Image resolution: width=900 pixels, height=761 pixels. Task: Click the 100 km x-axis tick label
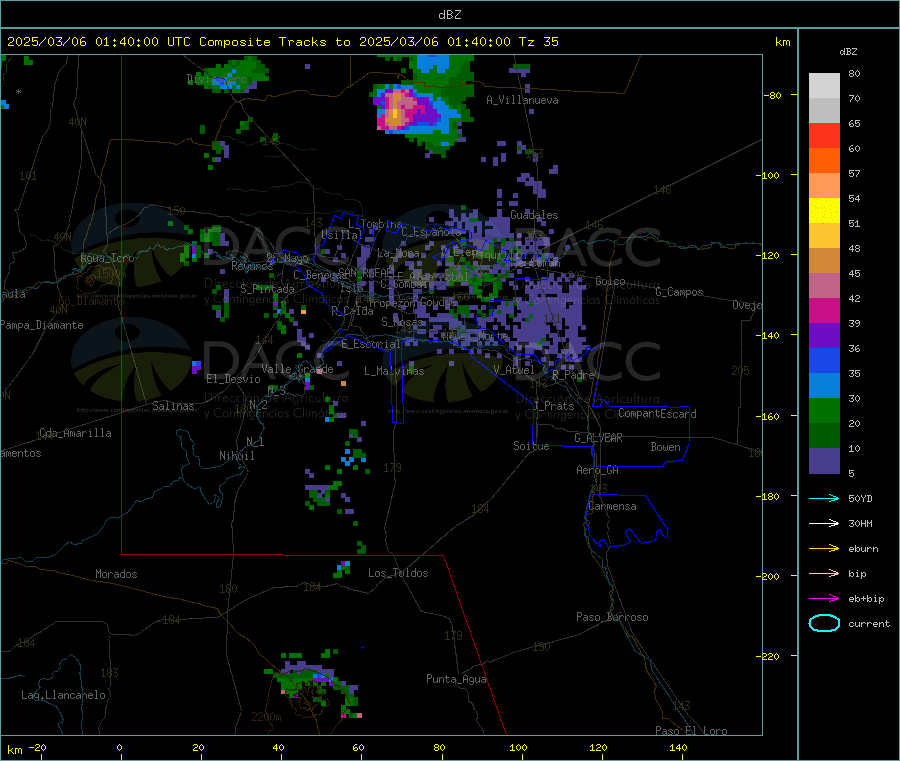point(518,747)
